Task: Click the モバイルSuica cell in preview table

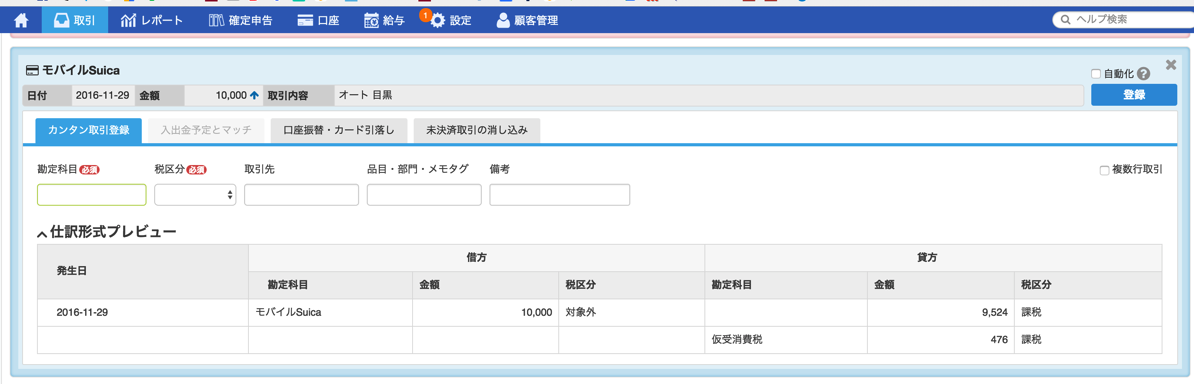Action: click(x=330, y=312)
